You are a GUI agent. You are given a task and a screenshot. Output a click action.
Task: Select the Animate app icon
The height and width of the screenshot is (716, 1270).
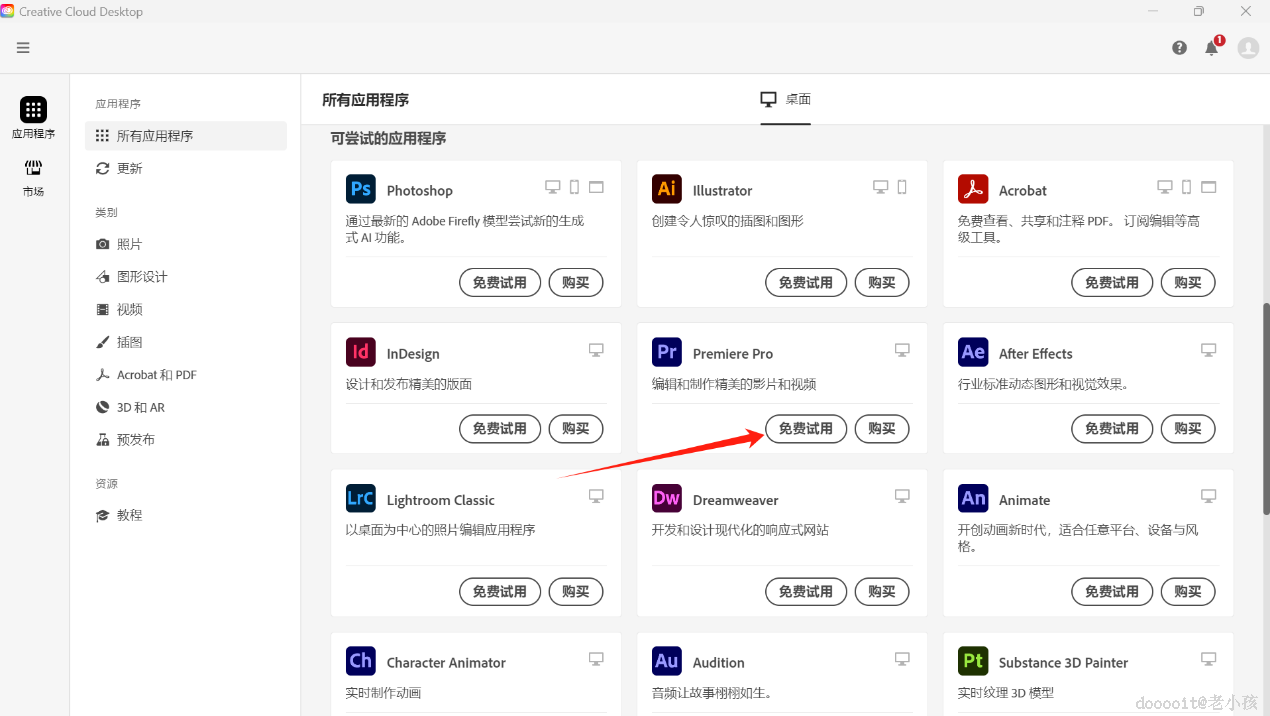point(972,499)
